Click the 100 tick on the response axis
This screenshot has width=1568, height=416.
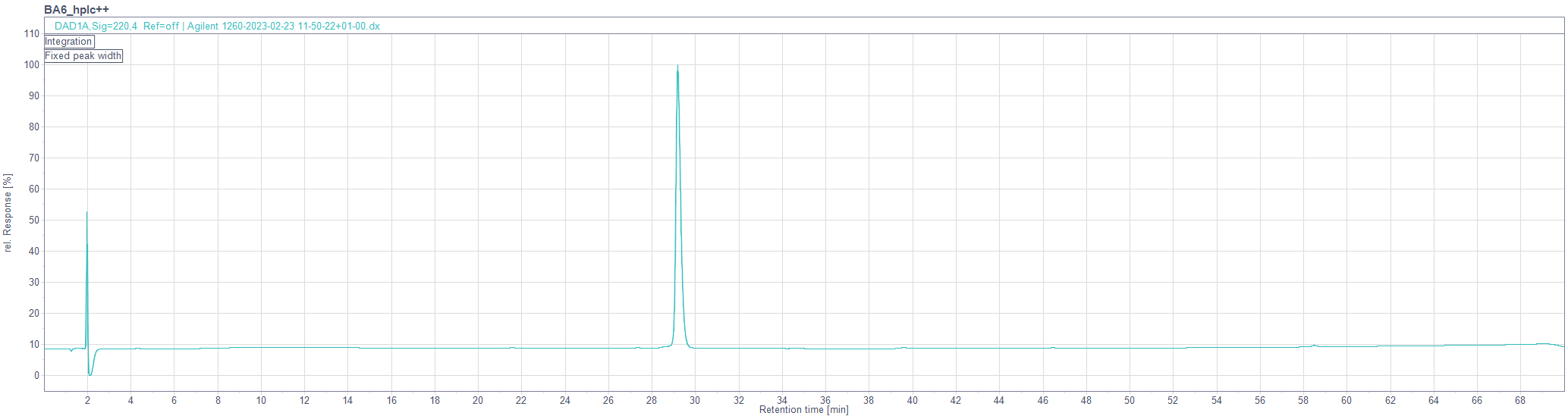tap(32, 64)
